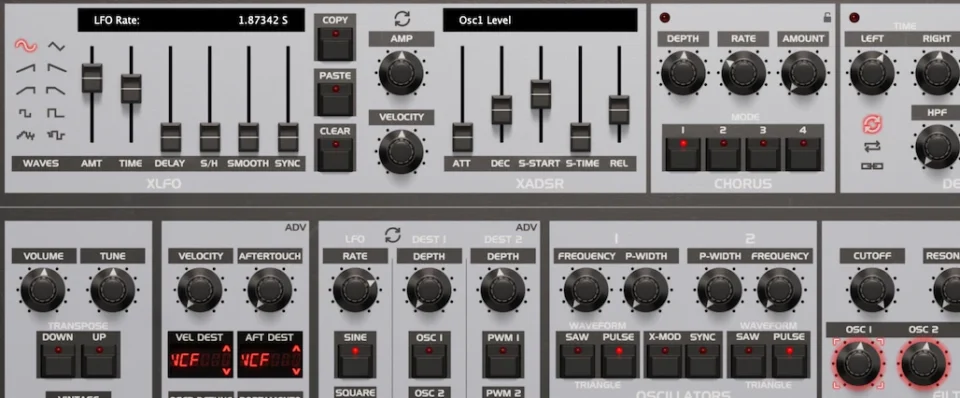Viewport: 960px width, 398px height.
Task: Toggle the DEST 1 OSC 1 button
Action: click(x=429, y=361)
